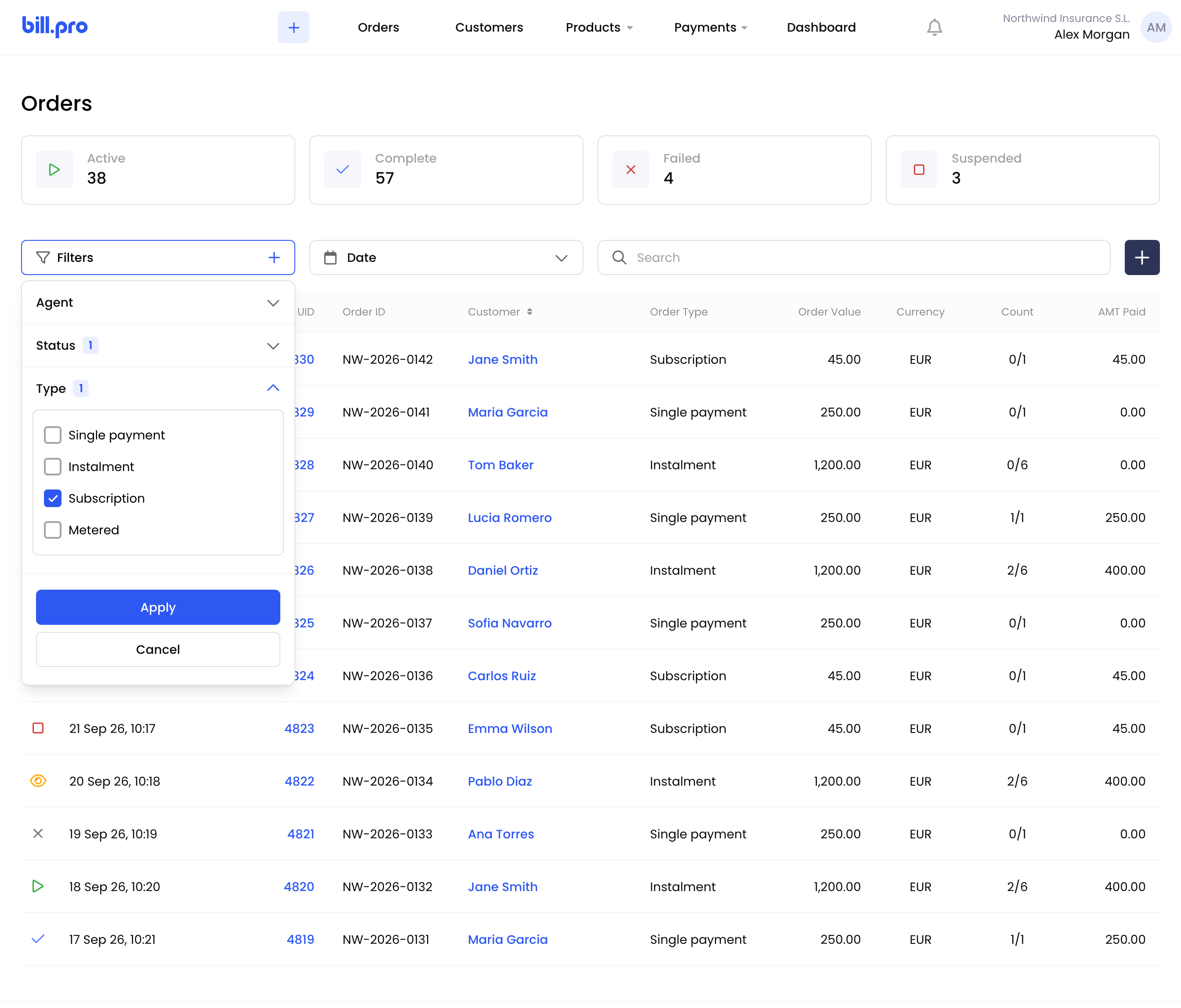The height and width of the screenshot is (1008, 1181).
Task: Open the AM user avatar
Action: [1156, 27]
